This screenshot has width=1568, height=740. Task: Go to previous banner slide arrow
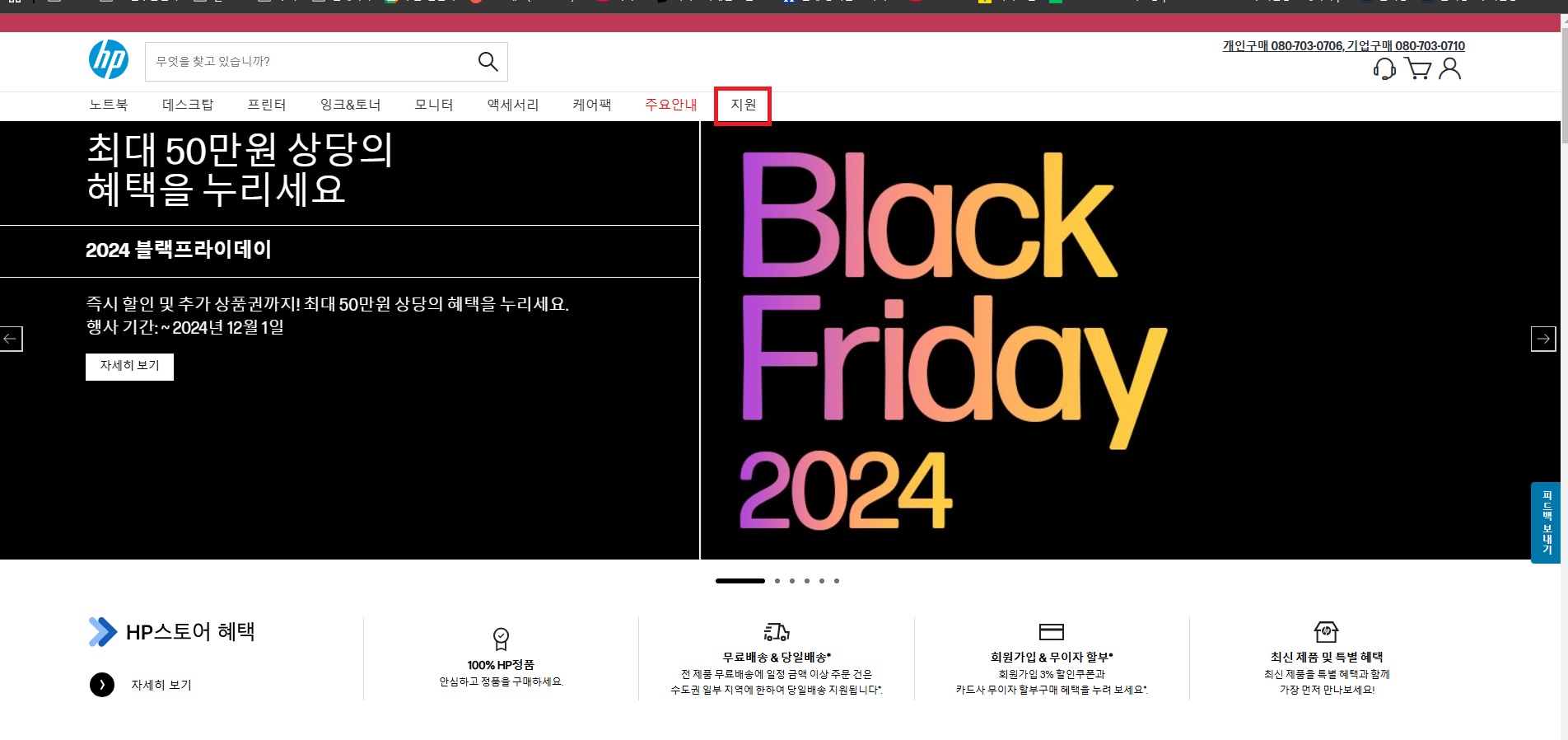11,339
